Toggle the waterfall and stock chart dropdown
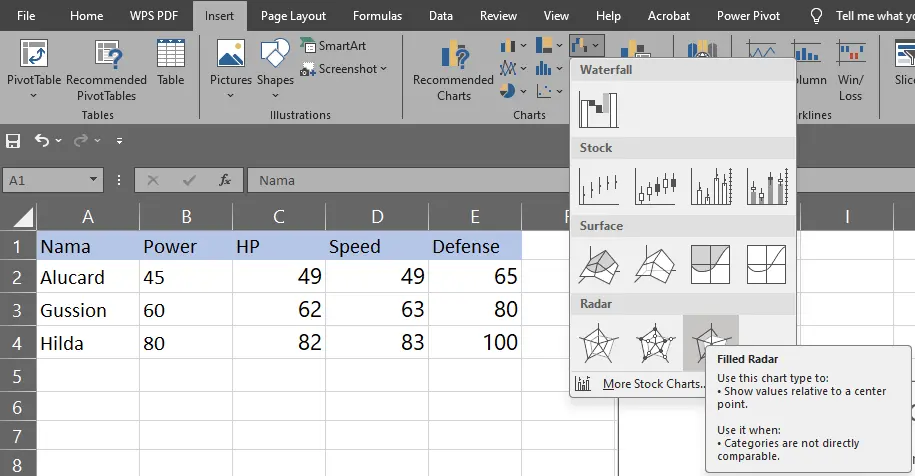 (586, 46)
